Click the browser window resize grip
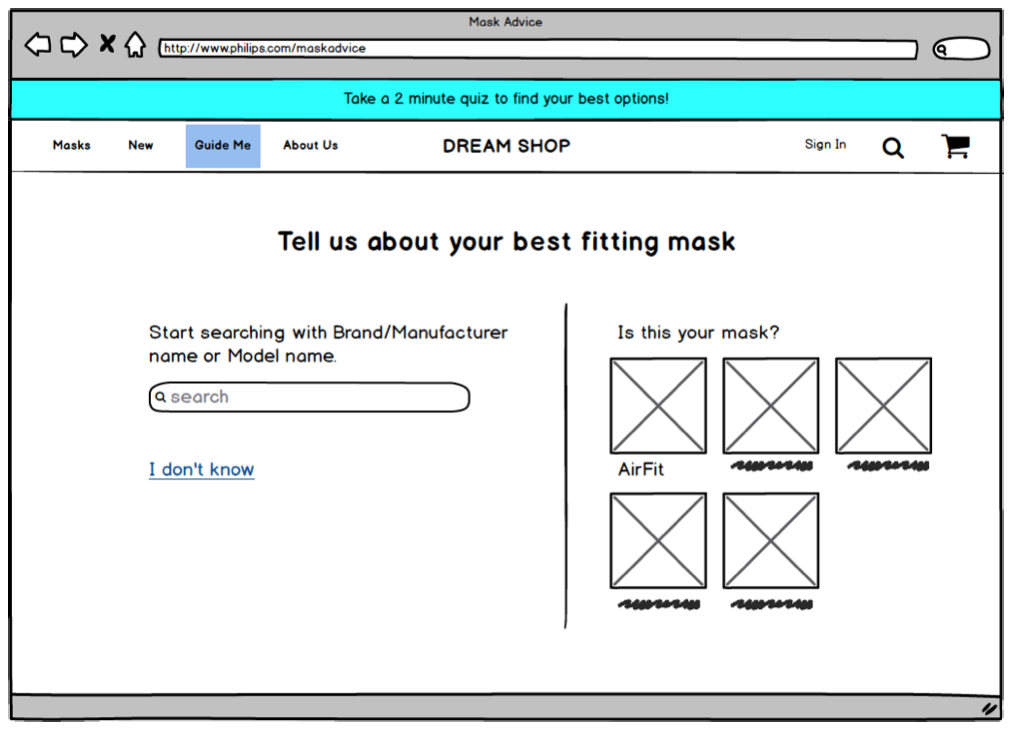This screenshot has height=734, width=1012. [989, 708]
